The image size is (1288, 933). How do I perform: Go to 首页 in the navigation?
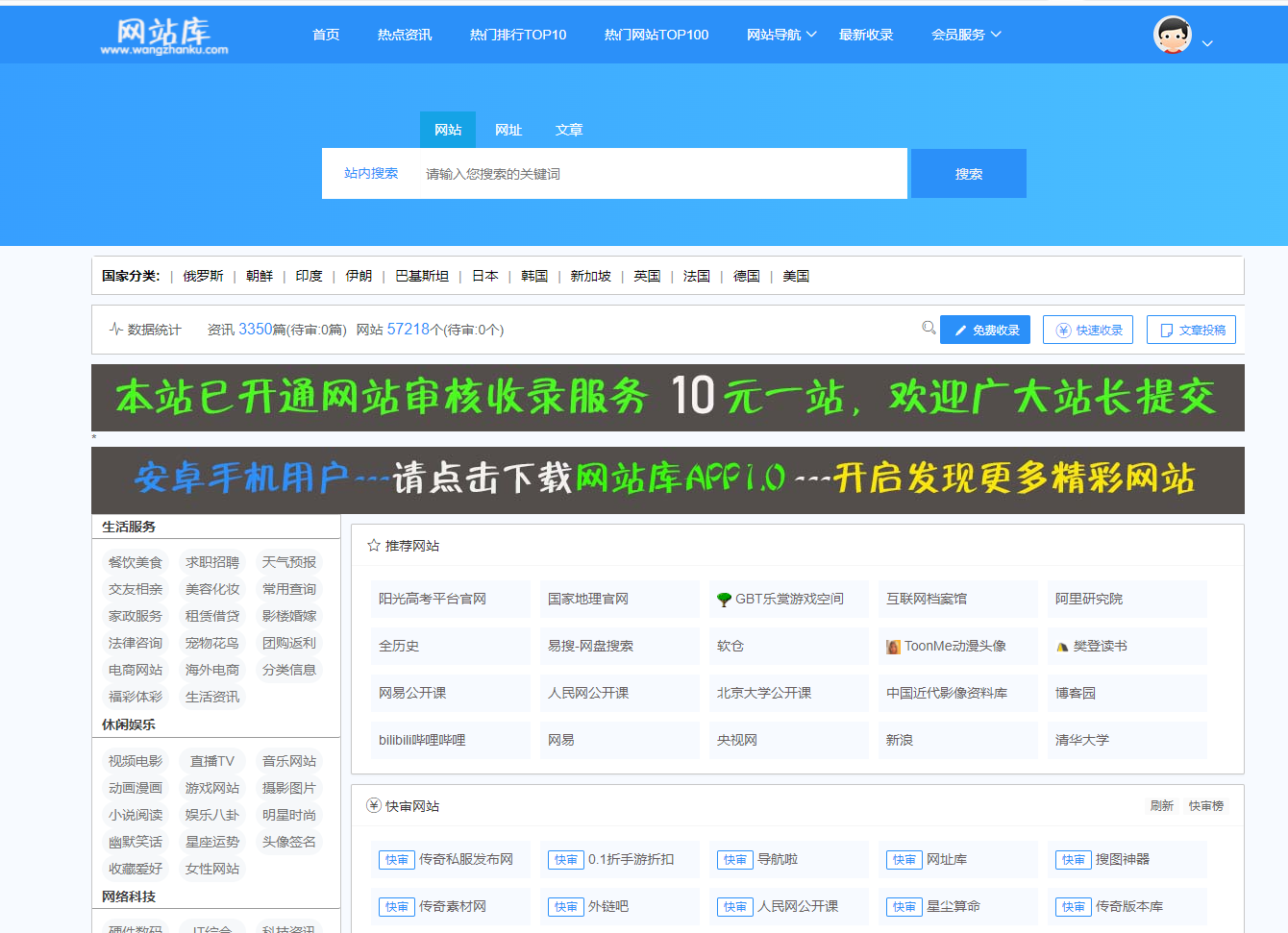tap(326, 35)
